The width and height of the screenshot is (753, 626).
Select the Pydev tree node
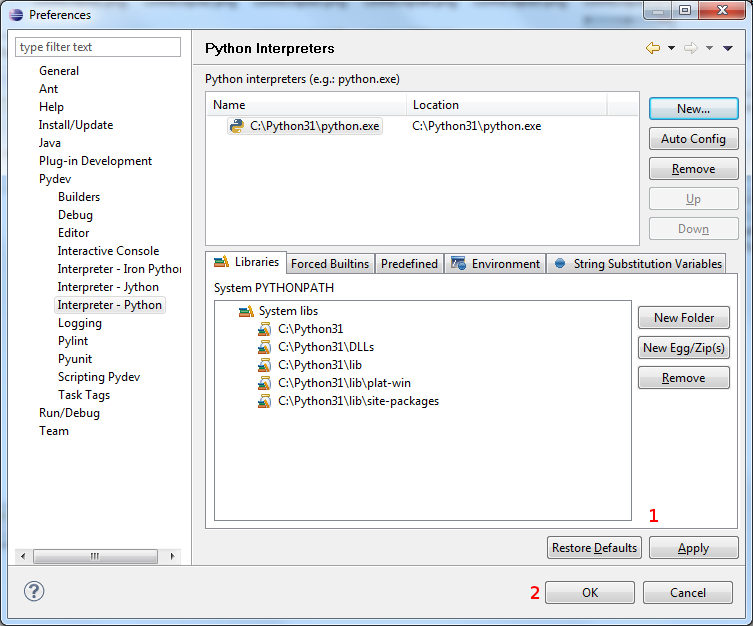pyautogui.click(x=55, y=179)
